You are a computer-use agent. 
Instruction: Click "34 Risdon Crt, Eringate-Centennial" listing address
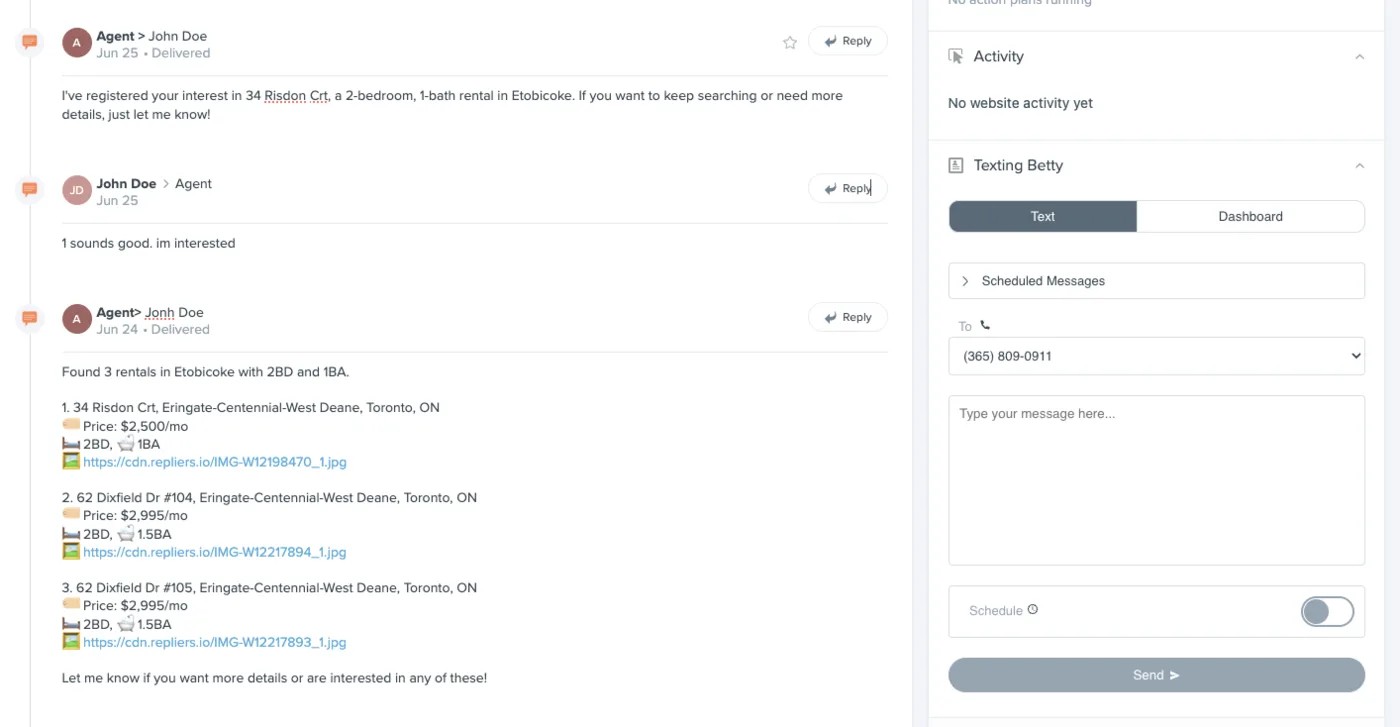coord(250,408)
